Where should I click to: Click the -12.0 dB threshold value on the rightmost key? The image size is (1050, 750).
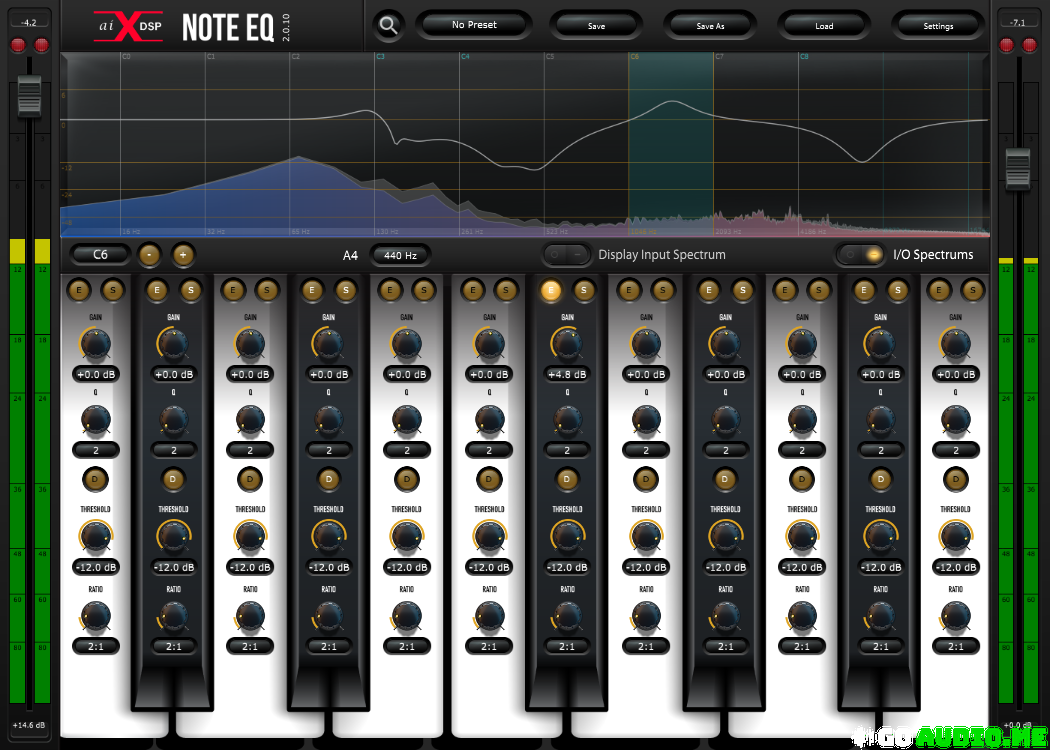tap(956, 567)
